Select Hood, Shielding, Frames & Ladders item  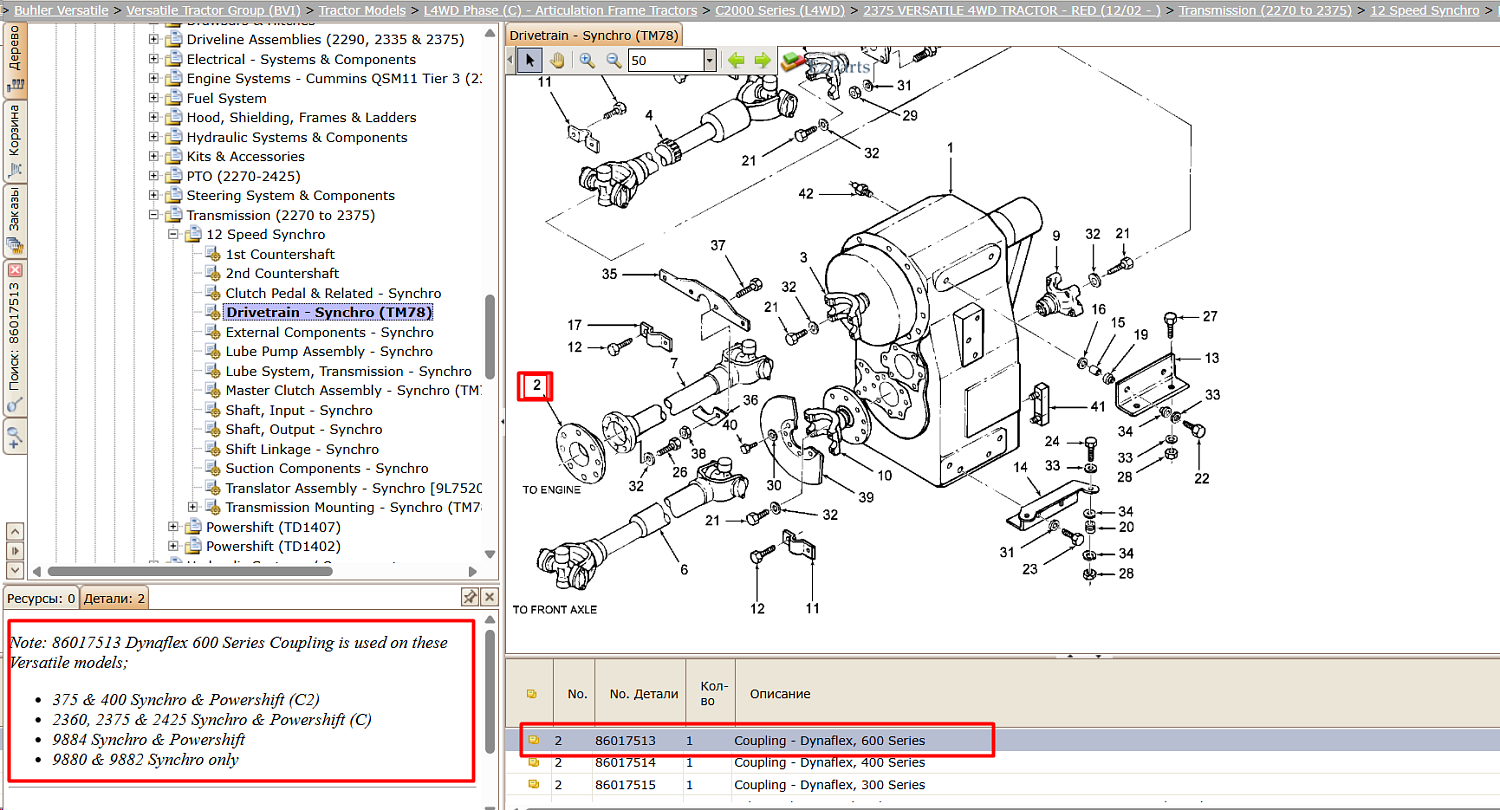[301, 117]
